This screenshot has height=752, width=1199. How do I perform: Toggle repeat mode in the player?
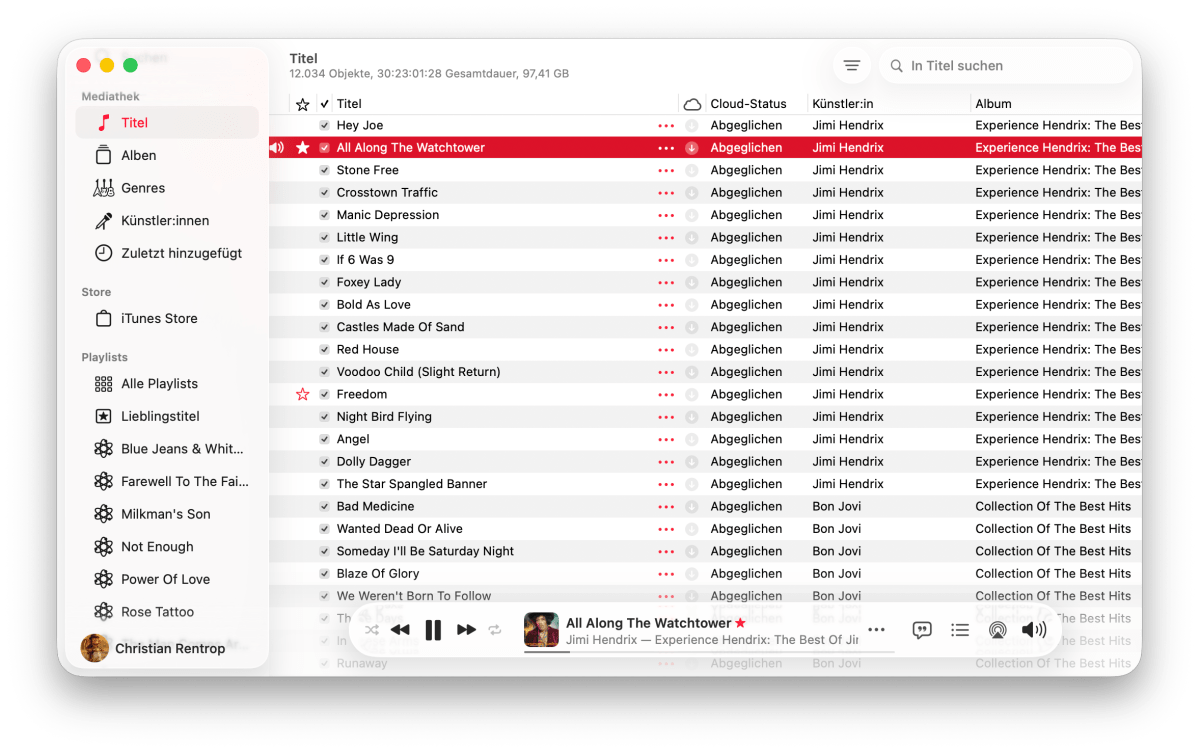tap(493, 630)
